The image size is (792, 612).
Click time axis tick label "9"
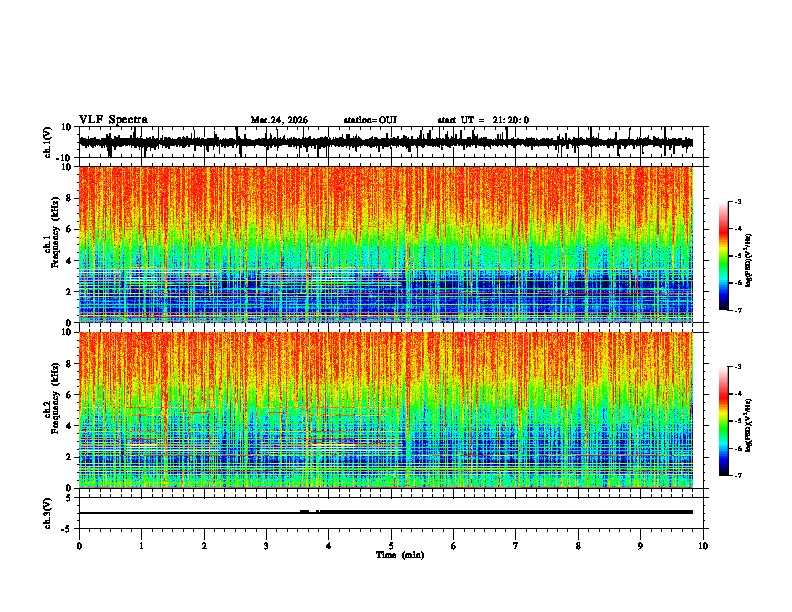pyautogui.click(x=640, y=546)
